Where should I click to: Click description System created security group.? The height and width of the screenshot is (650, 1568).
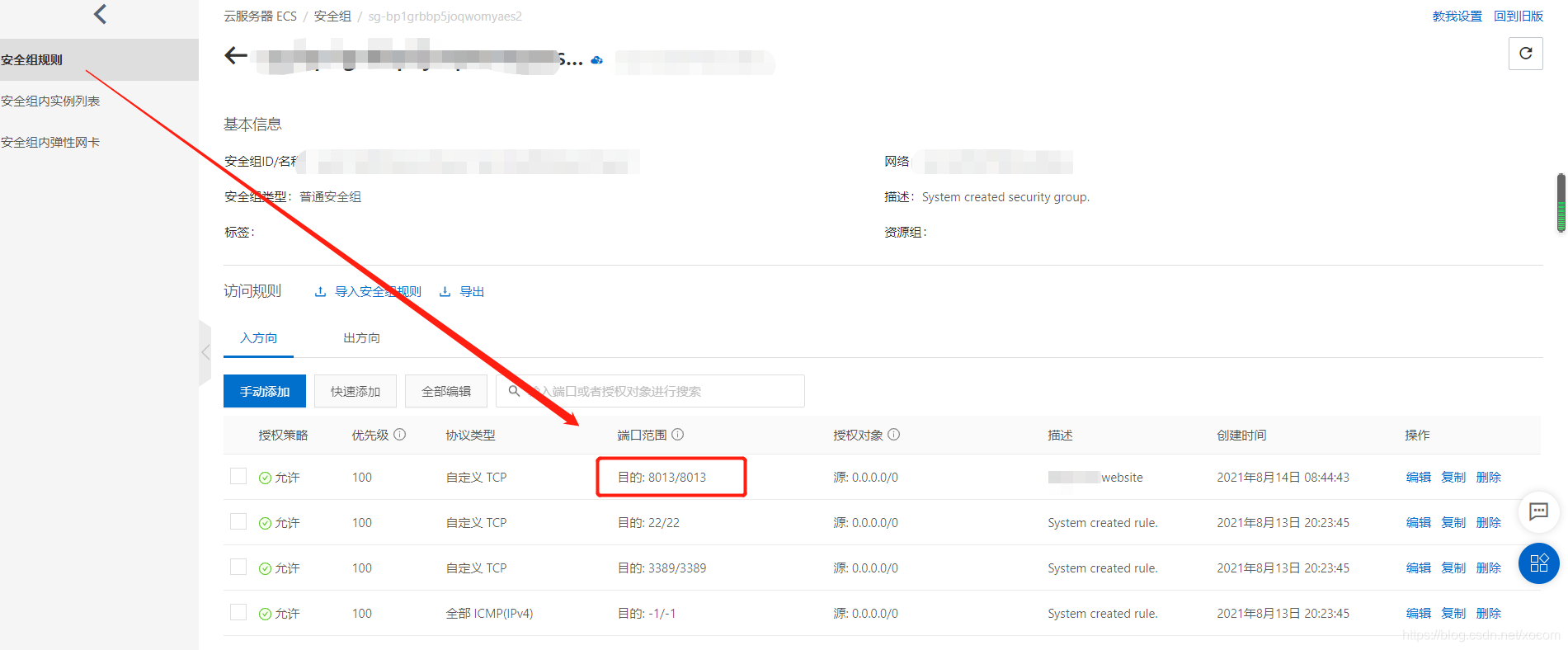[x=1005, y=197]
